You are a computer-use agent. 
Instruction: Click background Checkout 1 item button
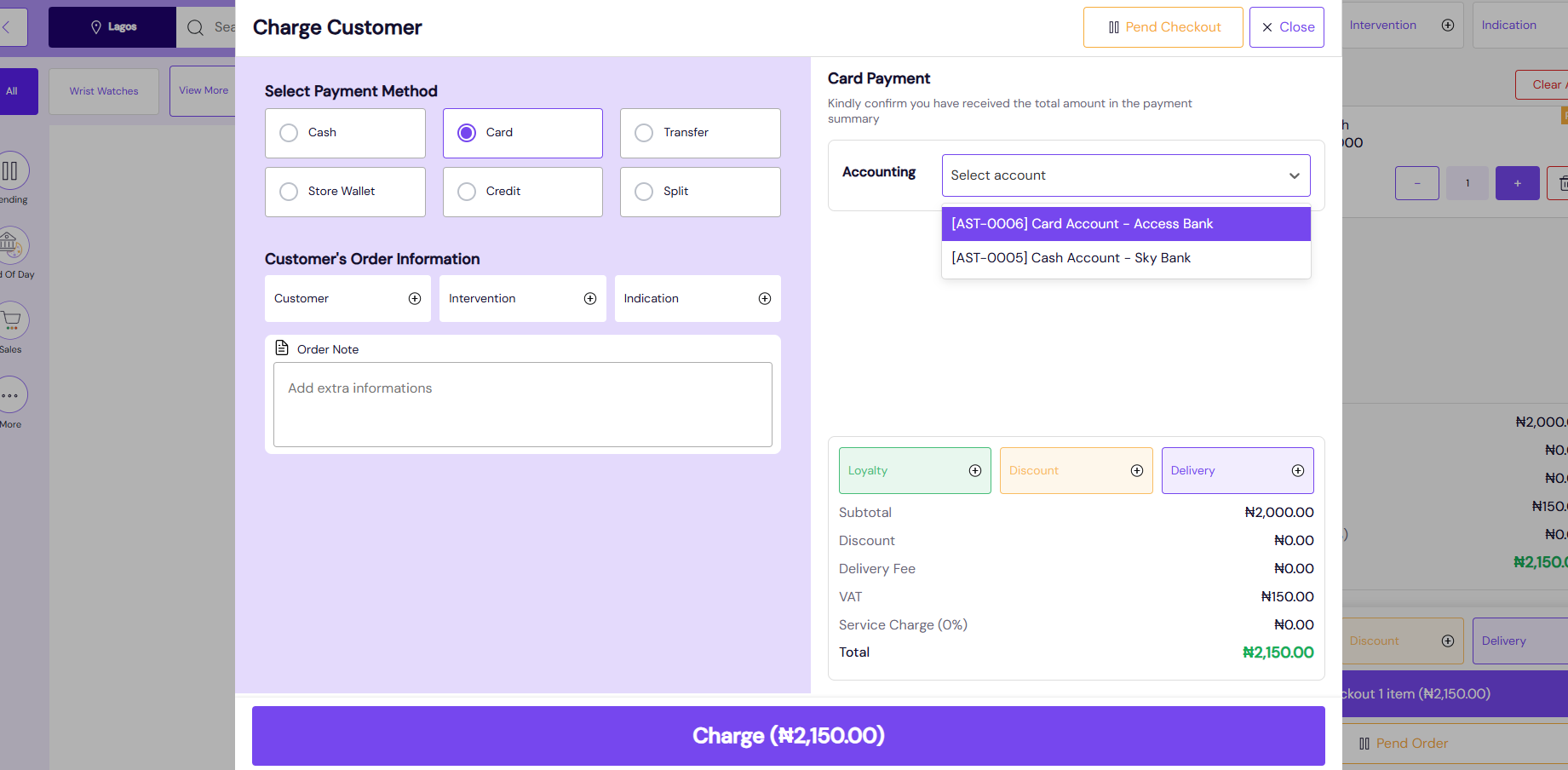pyautogui.click(x=1455, y=694)
